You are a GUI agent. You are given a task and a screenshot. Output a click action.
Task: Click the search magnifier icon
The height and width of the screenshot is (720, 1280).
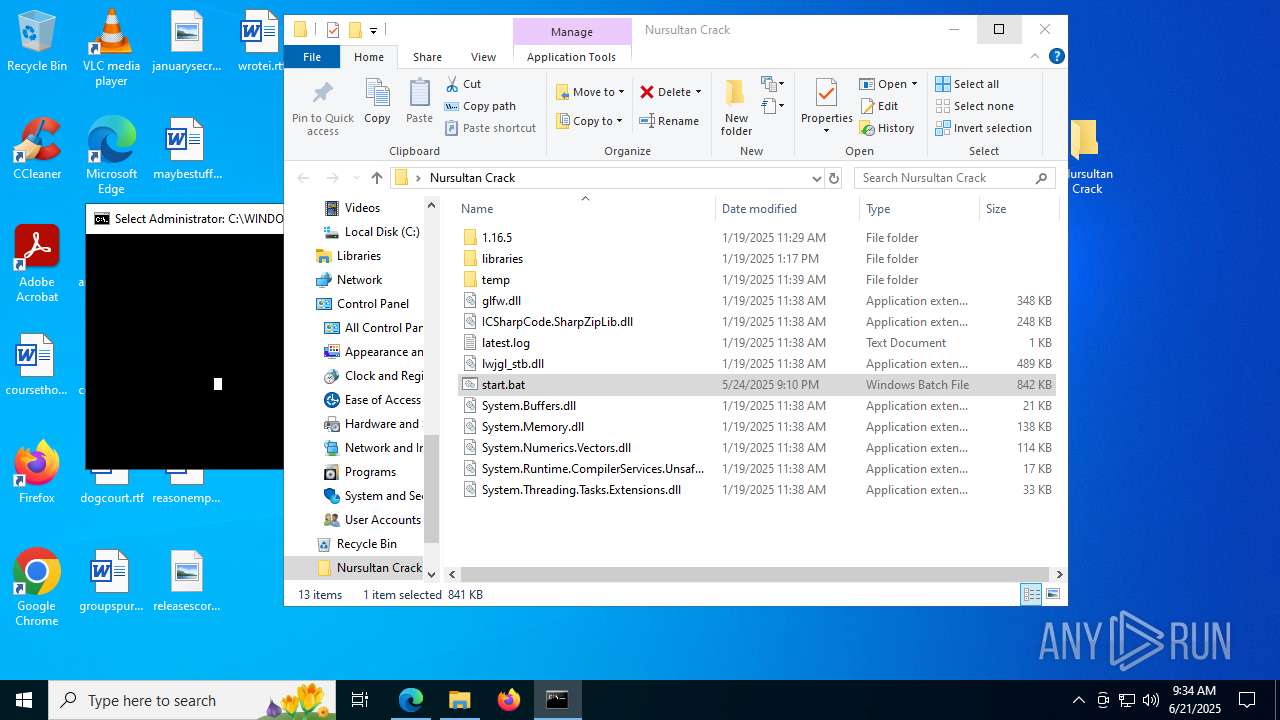click(1041, 178)
